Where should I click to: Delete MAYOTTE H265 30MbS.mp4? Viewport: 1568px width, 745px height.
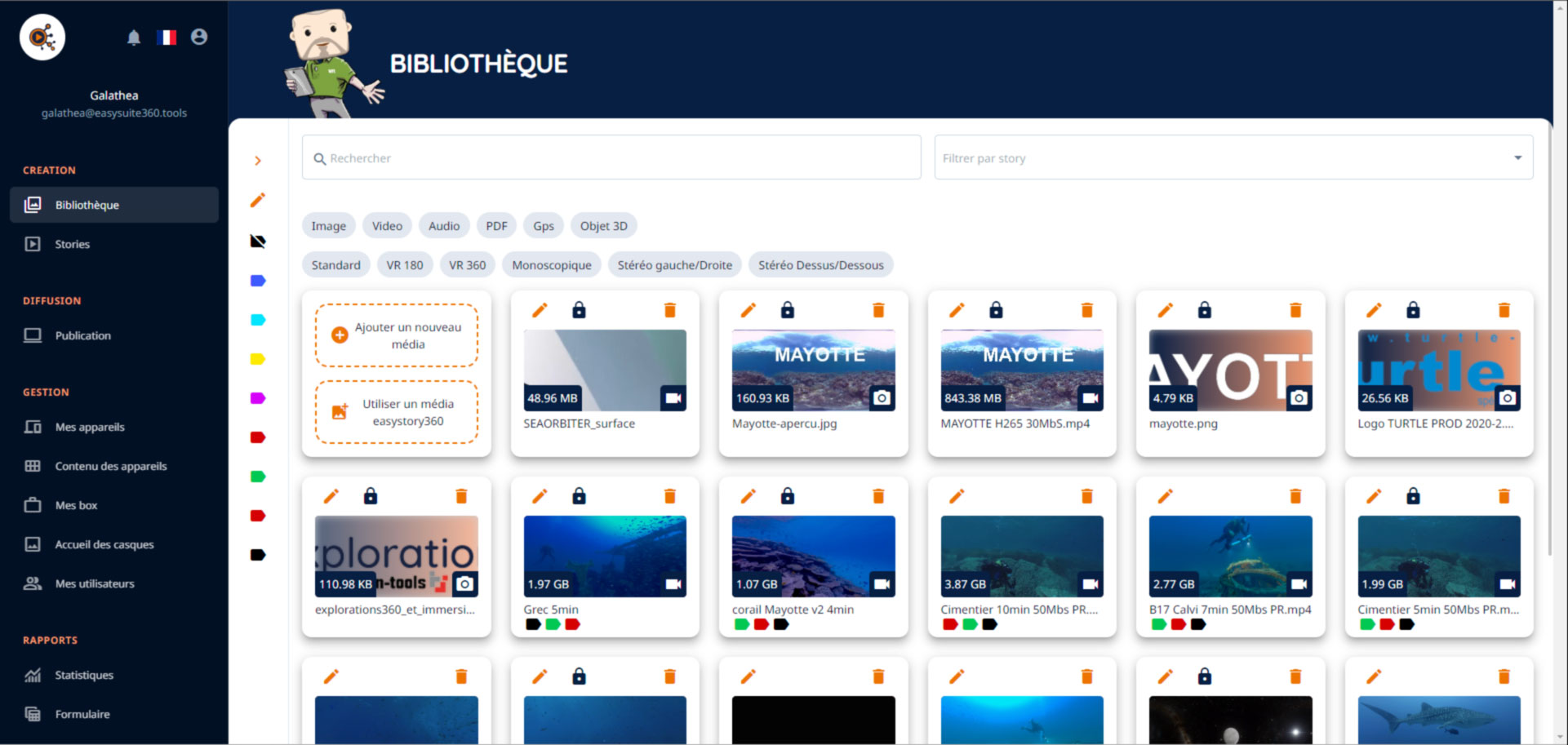[x=1087, y=310]
